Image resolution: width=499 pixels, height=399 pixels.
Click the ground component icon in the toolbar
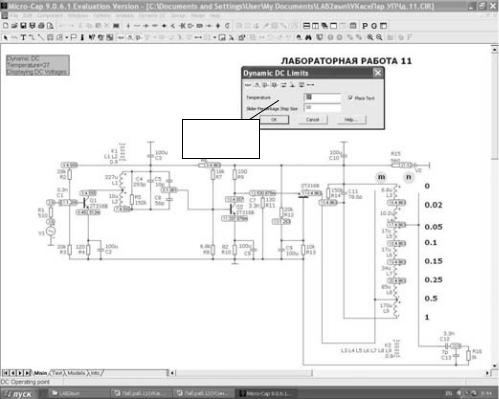click(x=128, y=26)
